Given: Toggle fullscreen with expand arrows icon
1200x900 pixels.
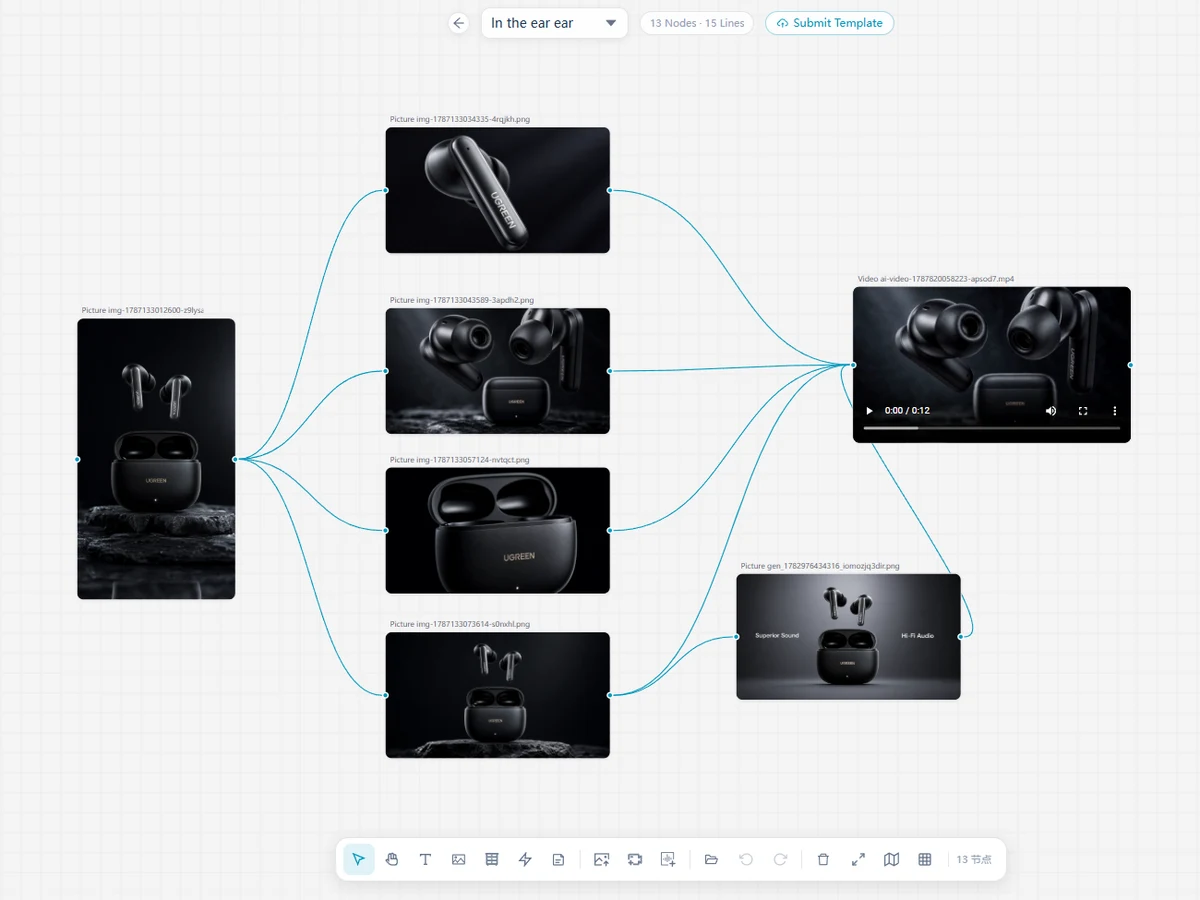Looking at the screenshot, I should 858,859.
